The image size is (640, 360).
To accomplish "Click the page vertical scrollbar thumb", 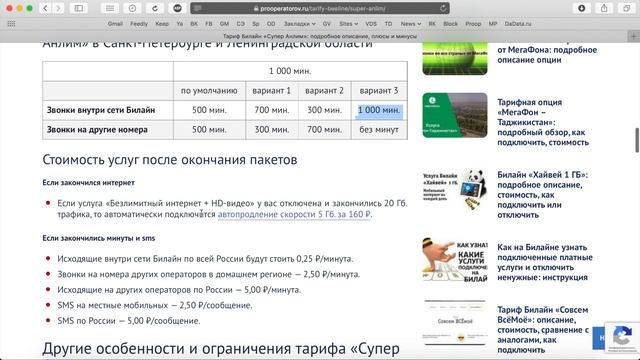I will point(637,140).
